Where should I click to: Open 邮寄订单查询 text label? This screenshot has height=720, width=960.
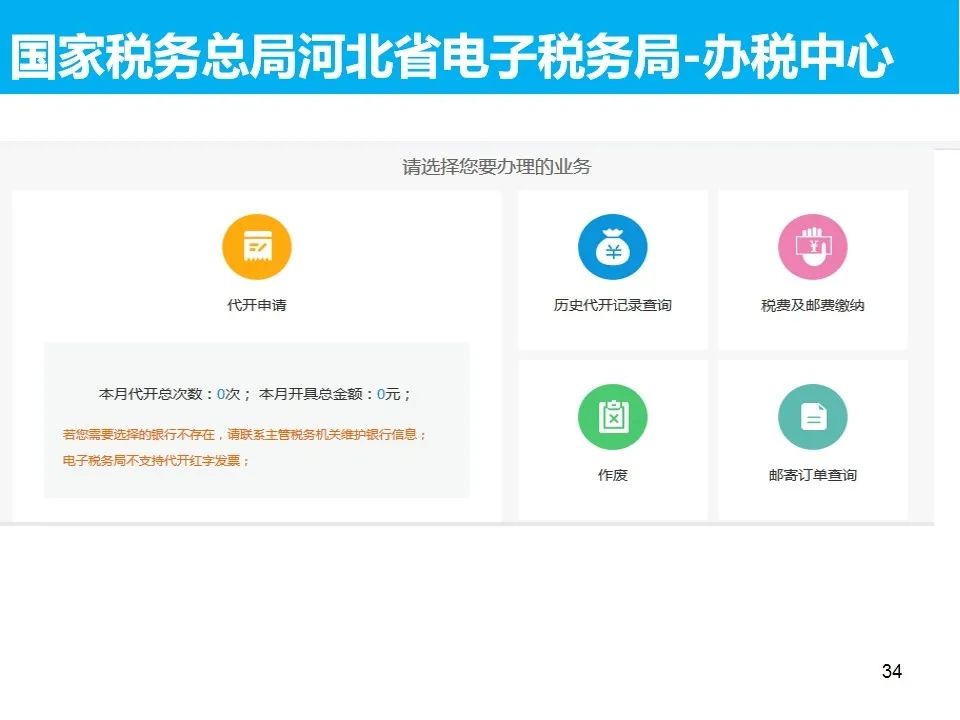pos(812,475)
